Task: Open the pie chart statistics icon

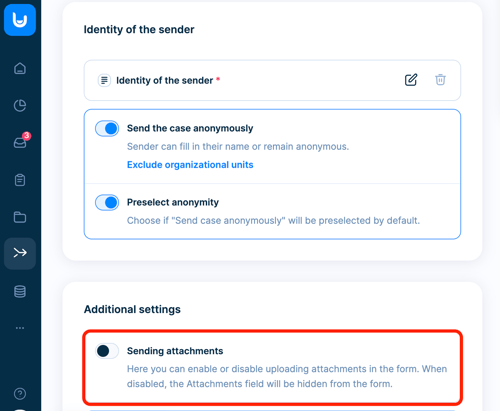Action: 20,105
